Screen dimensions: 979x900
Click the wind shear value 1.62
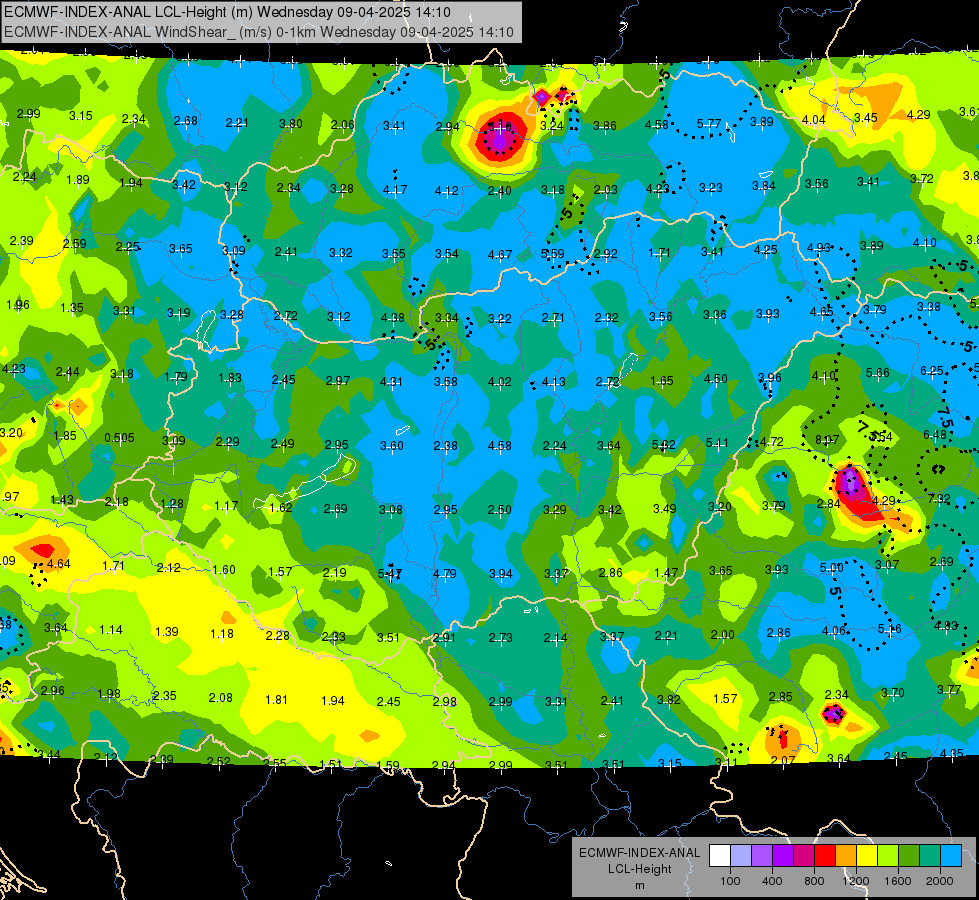coord(281,507)
